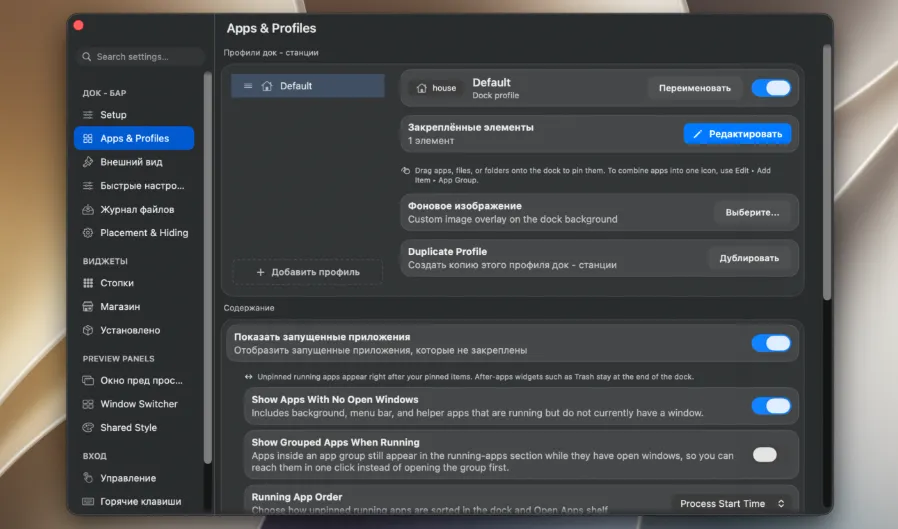Click the sidebar vertical scrollbar

pos(207,266)
